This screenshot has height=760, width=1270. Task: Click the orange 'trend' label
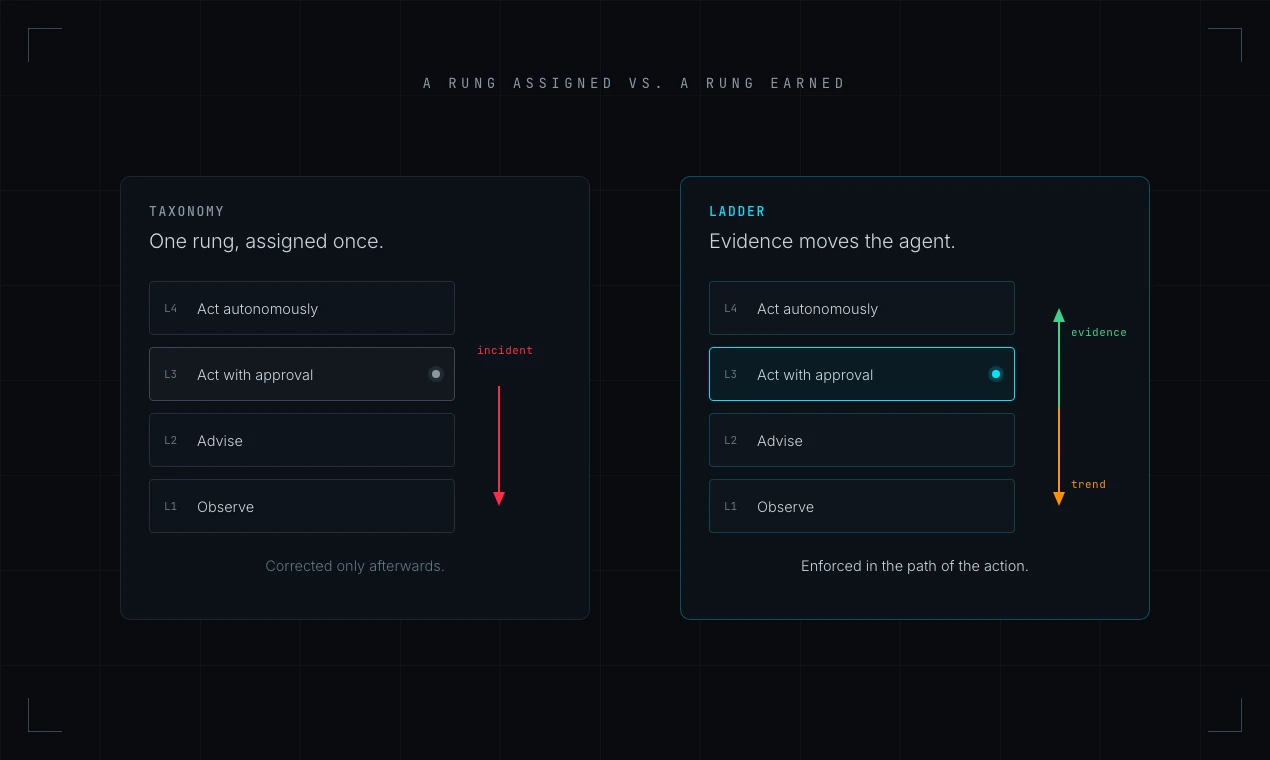pos(1089,484)
